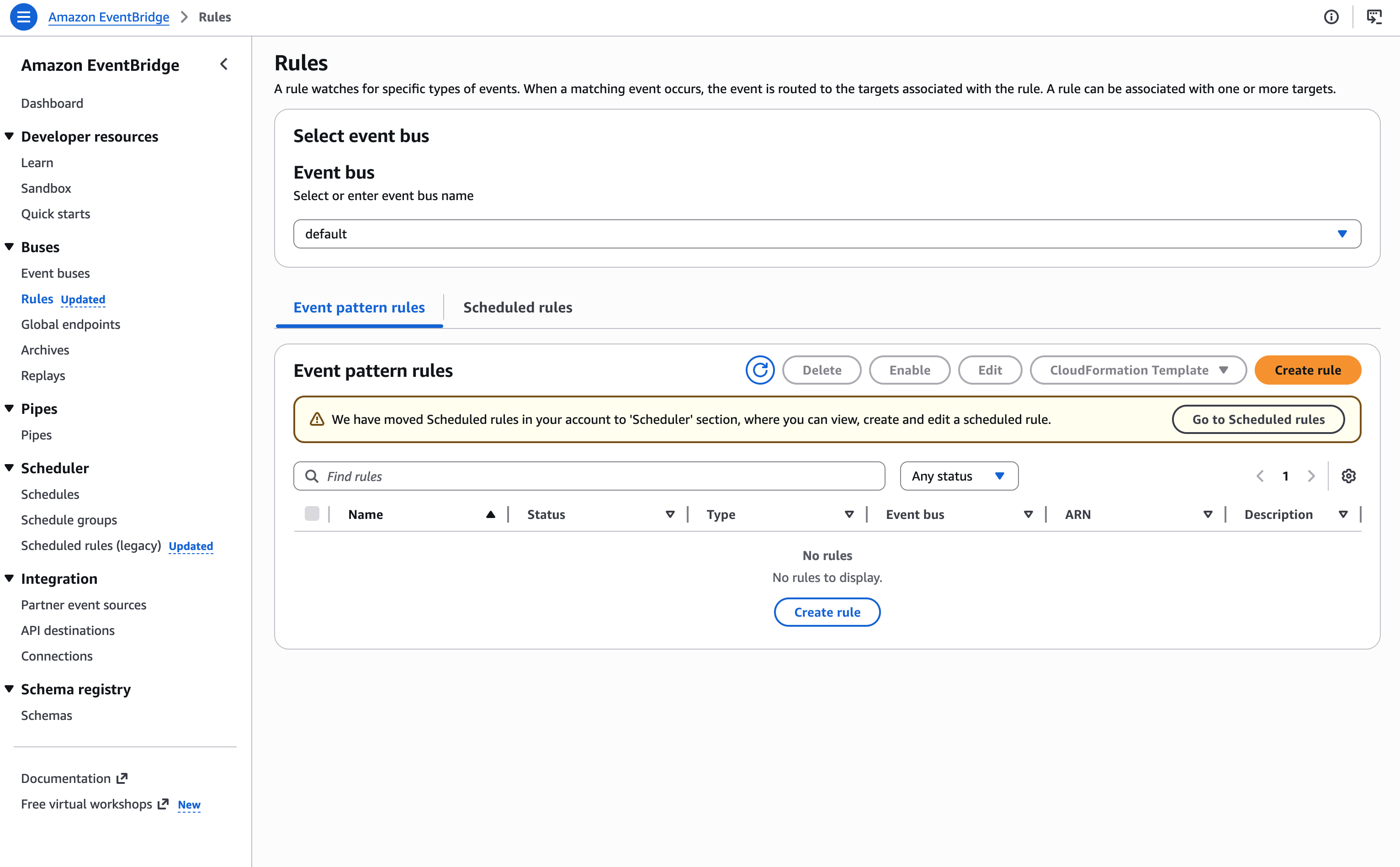The width and height of the screenshot is (1400, 867).
Task: Sort rules by Name column arrow
Action: pyautogui.click(x=490, y=514)
